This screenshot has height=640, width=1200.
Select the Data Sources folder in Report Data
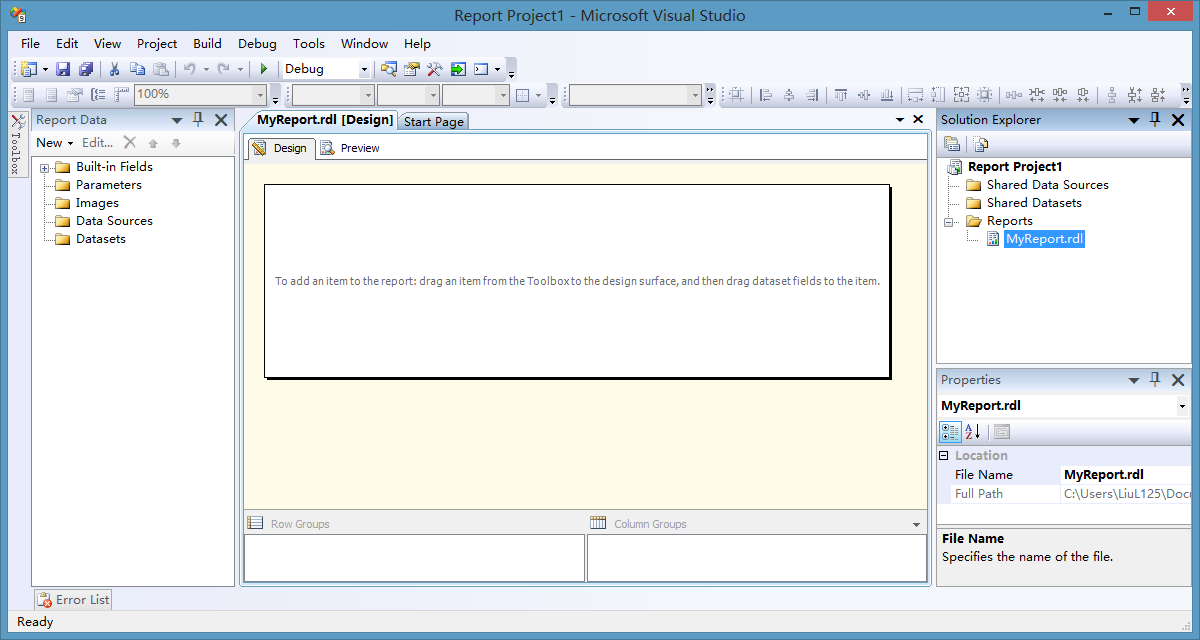(x=114, y=221)
